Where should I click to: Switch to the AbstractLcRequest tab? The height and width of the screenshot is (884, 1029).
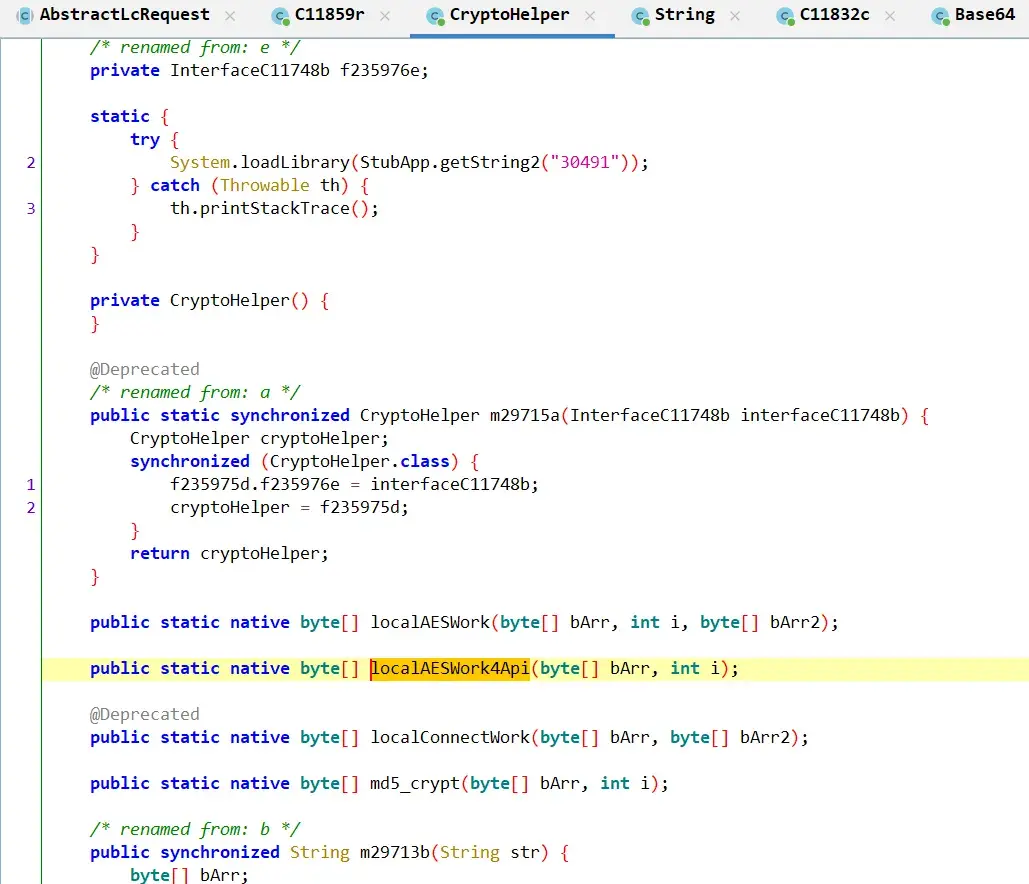125,14
